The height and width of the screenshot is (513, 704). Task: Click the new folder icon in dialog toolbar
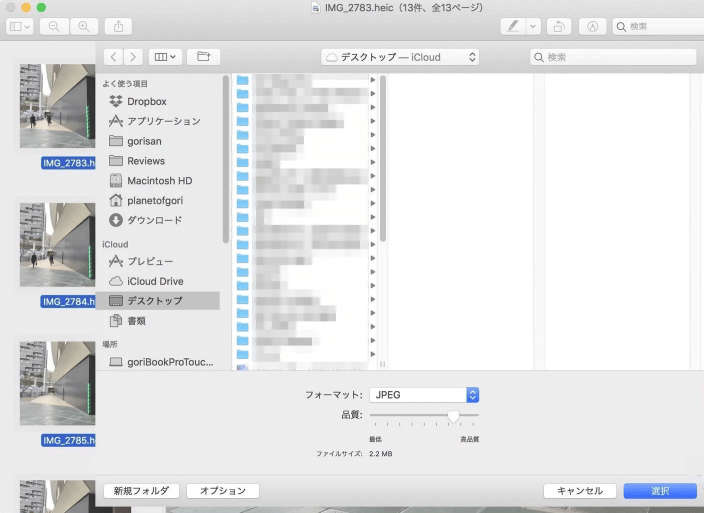pos(203,57)
